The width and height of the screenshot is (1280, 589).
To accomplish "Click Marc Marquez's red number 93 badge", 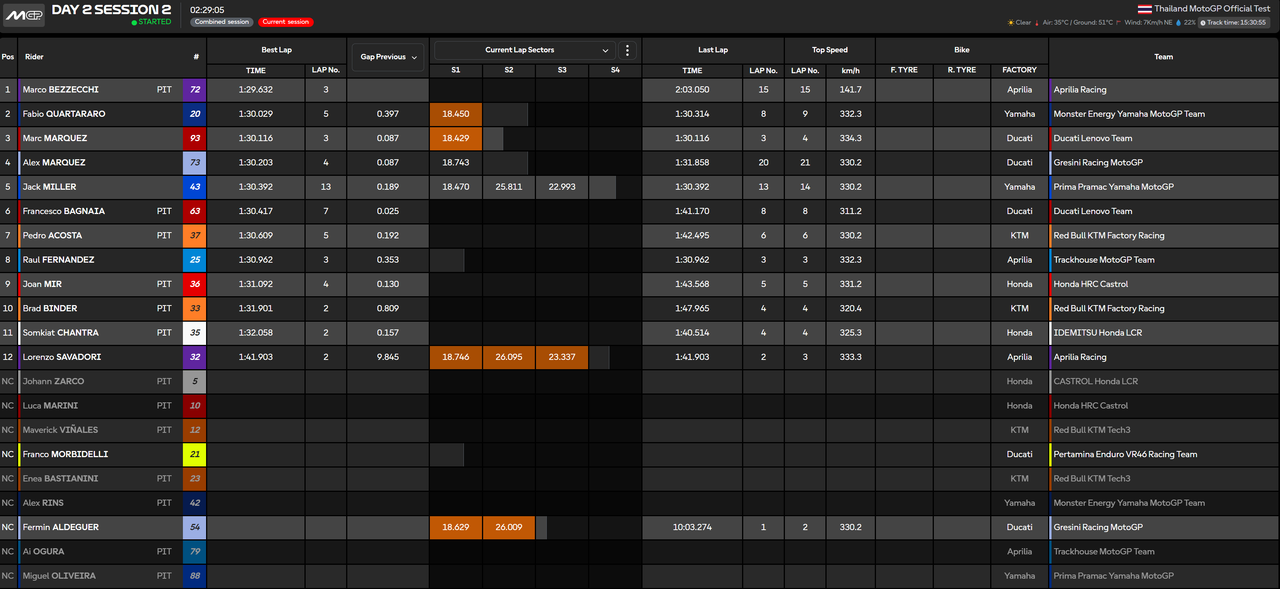I will tap(195, 138).
